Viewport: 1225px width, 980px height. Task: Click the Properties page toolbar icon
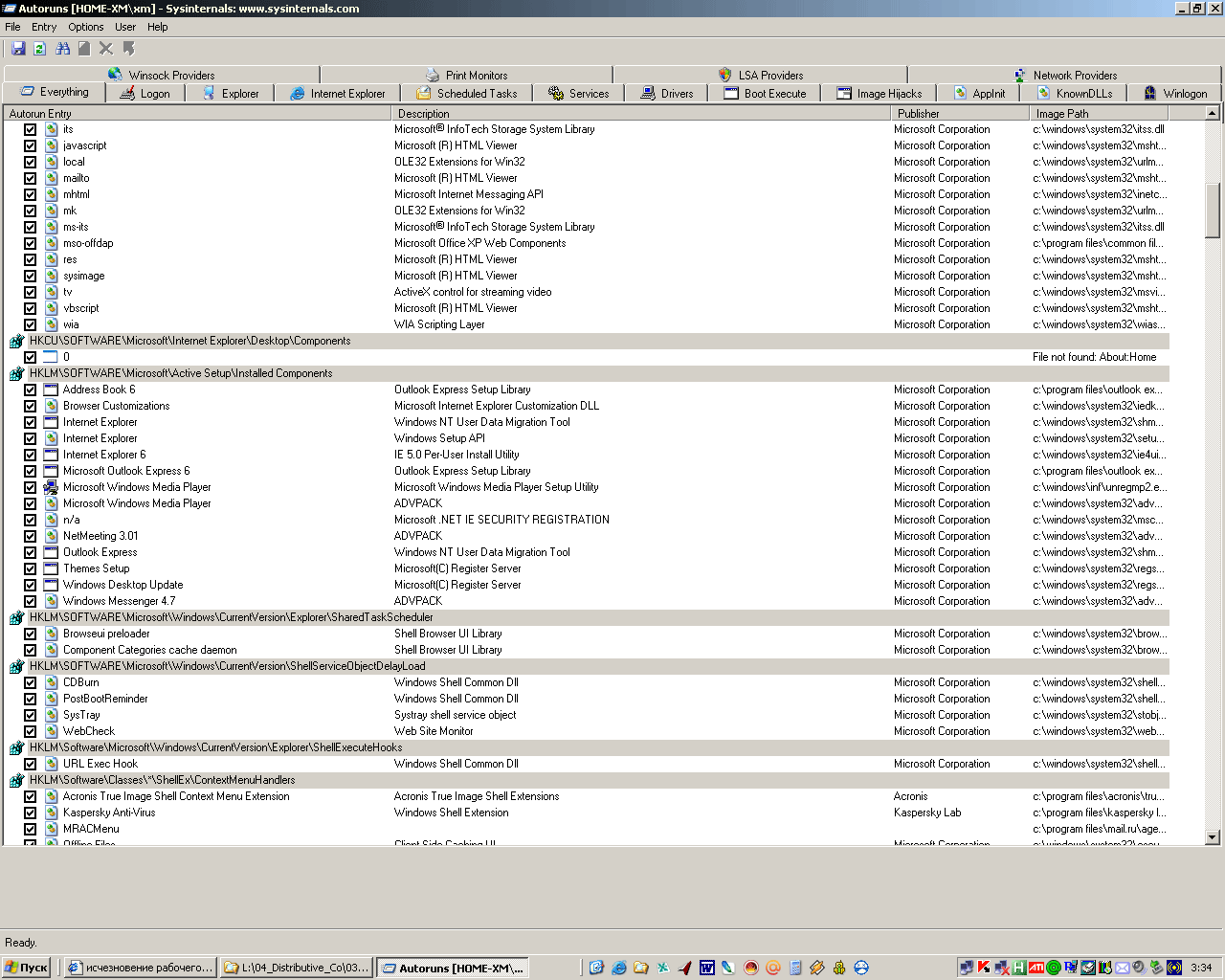[x=84, y=48]
